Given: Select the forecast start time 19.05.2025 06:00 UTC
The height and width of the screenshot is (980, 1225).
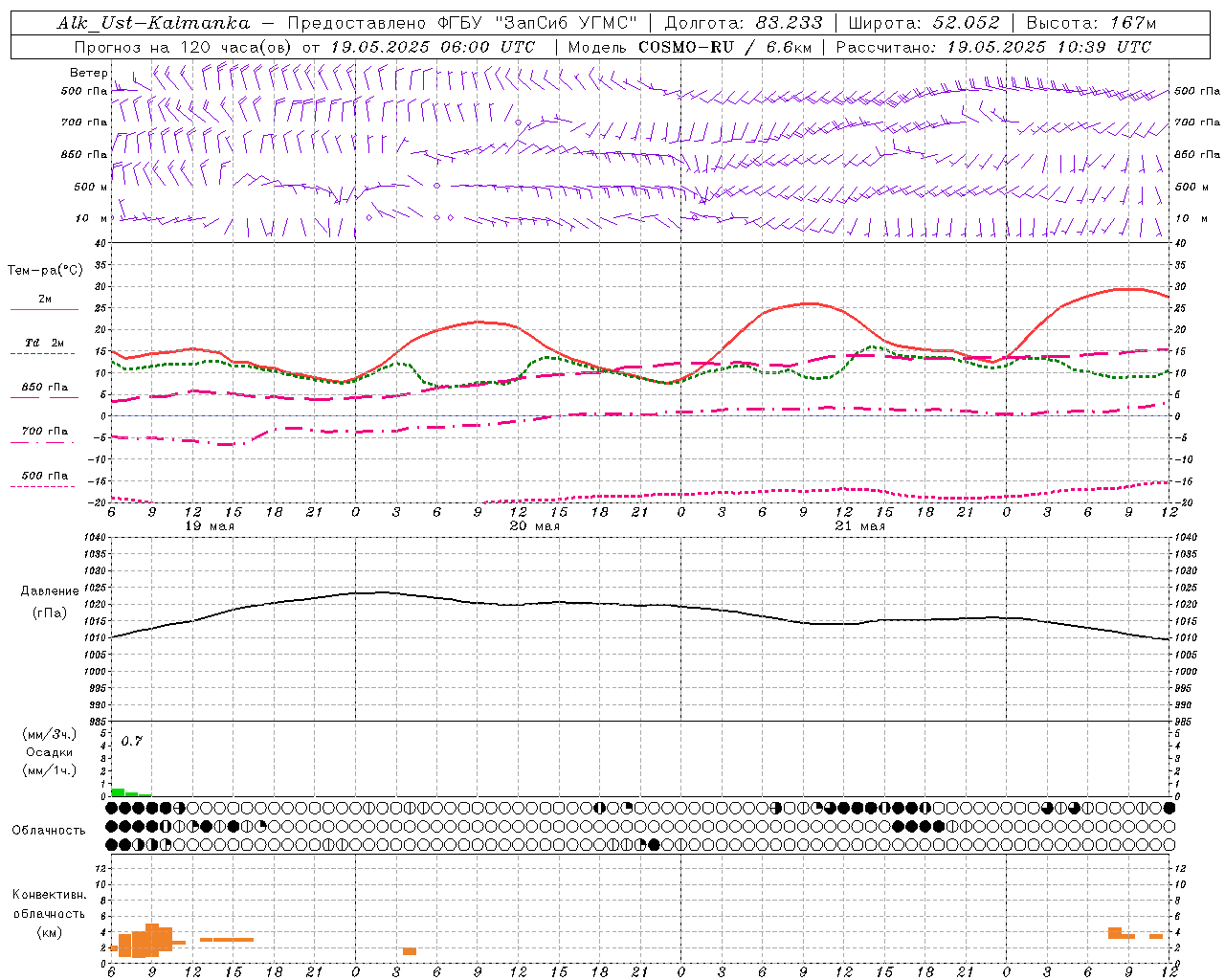Looking at the screenshot, I should (433, 47).
